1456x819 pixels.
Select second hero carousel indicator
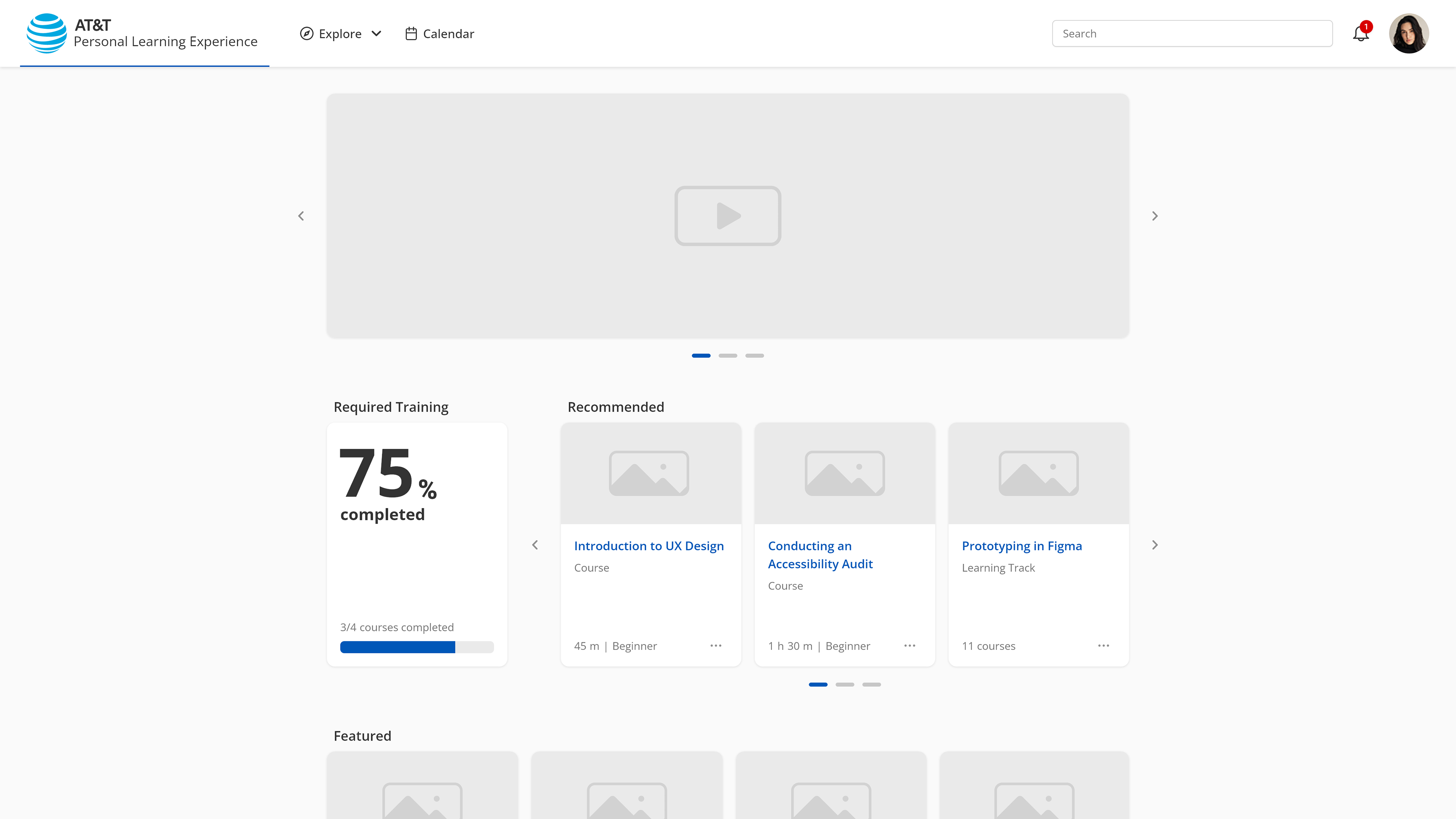728,356
